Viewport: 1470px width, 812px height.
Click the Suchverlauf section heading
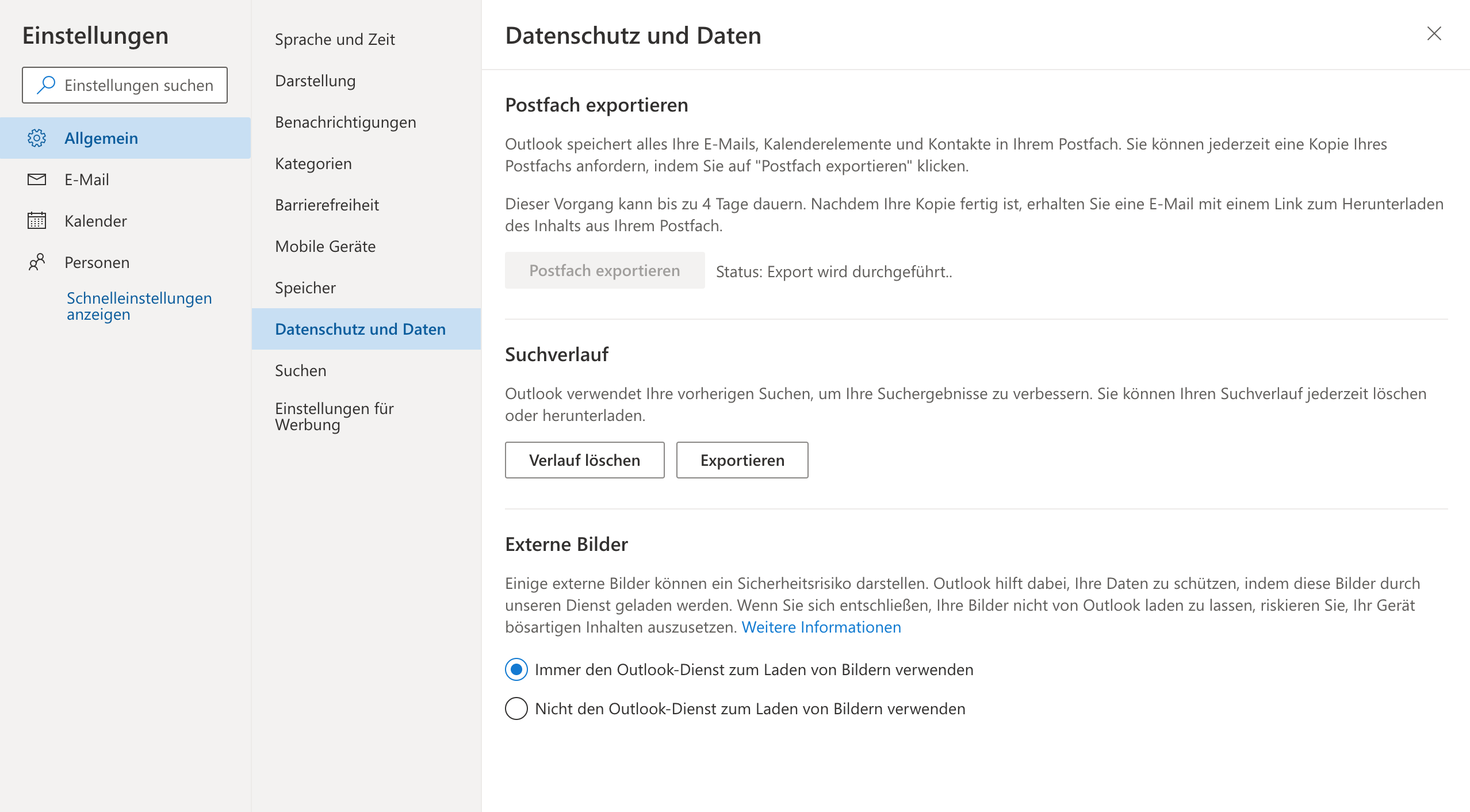557,354
